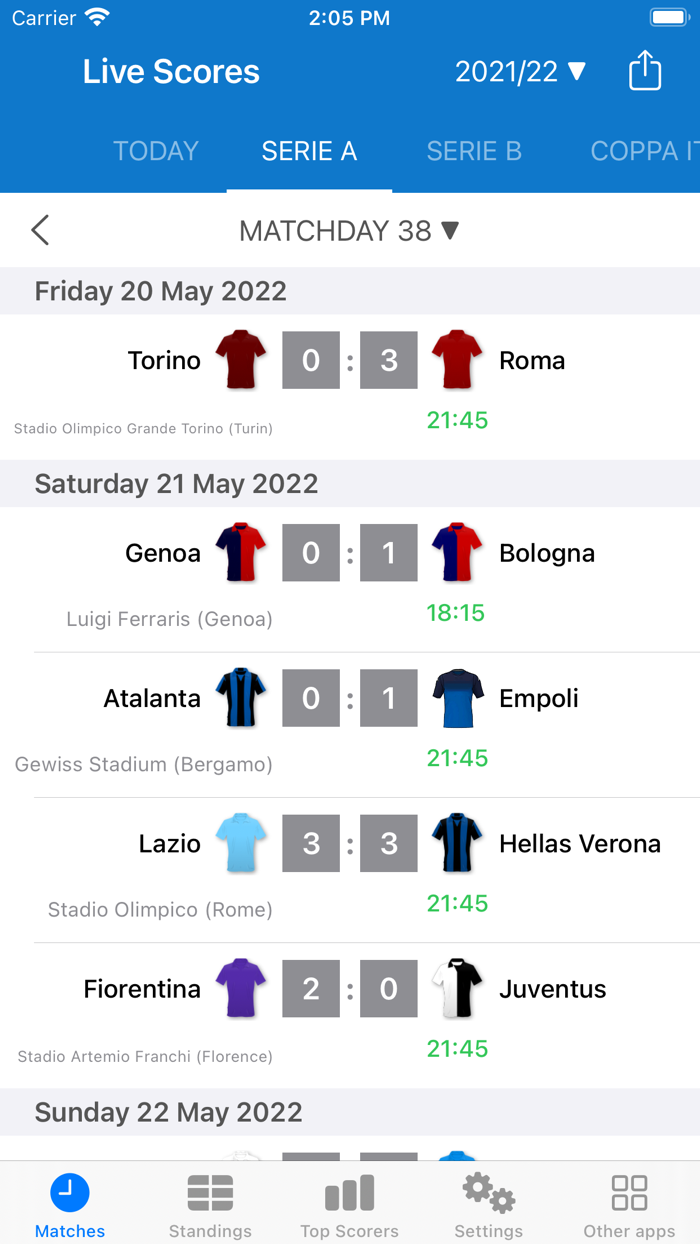Image resolution: width=700 pixels, height=1244 pixels.
Task: Tap the Wi-Fi icon in the status bar
Action: click(x=95, y=16)
